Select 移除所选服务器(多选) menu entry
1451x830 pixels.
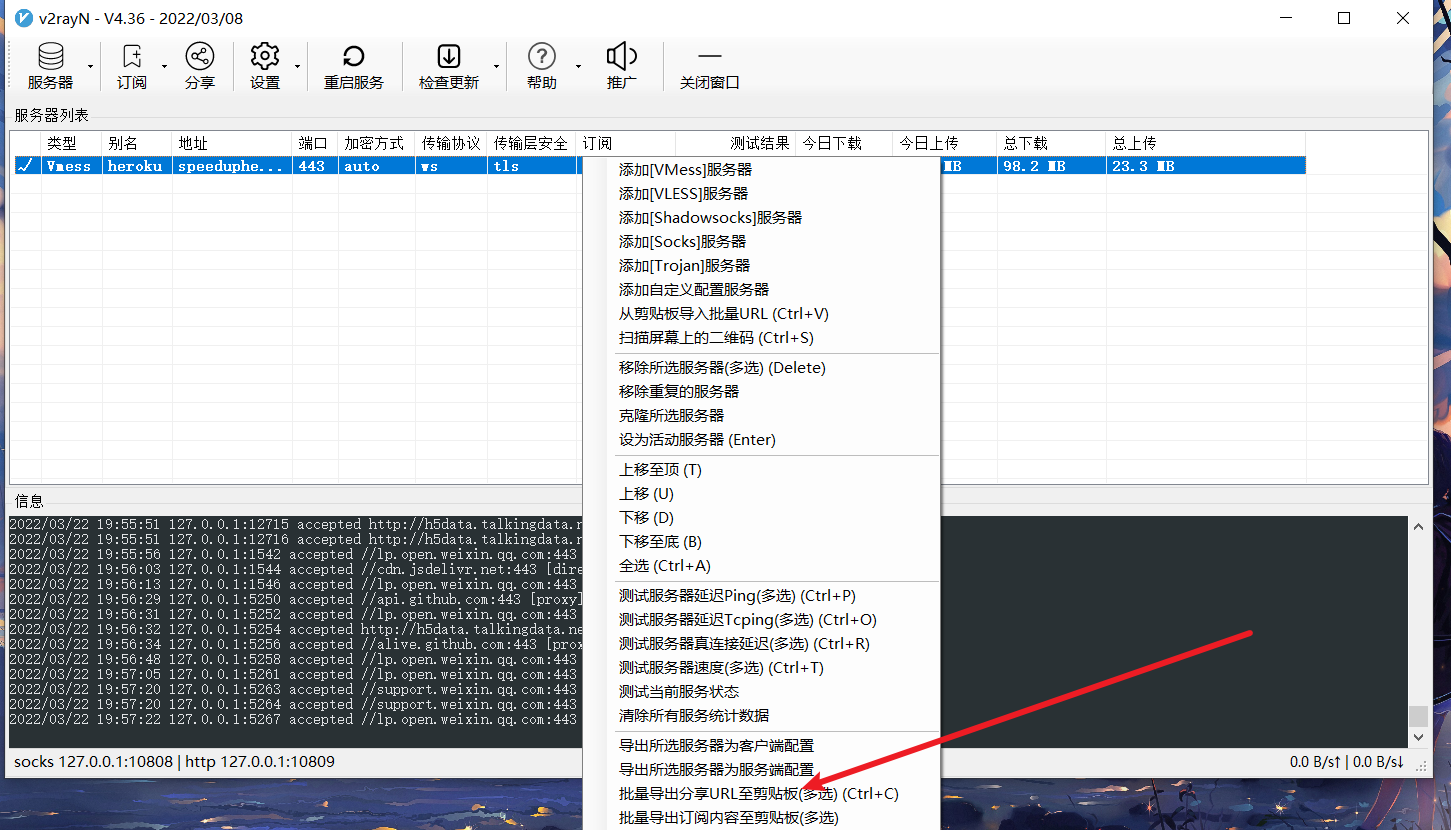(x=761, y=368)
